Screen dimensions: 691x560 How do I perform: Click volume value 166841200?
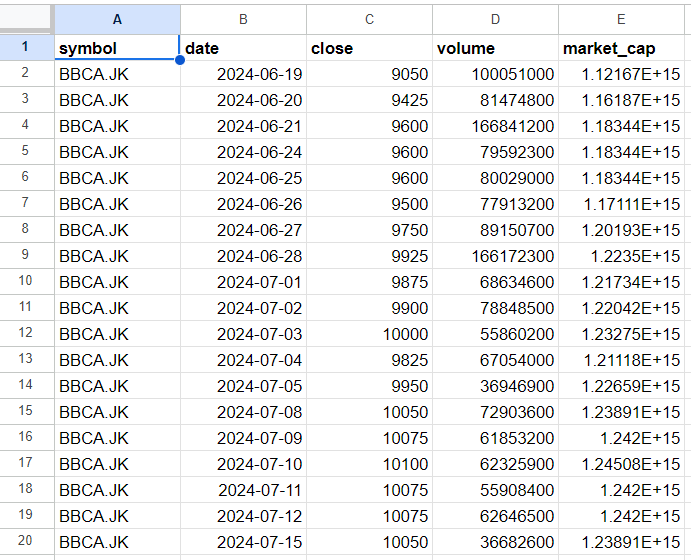coord(495,126)
